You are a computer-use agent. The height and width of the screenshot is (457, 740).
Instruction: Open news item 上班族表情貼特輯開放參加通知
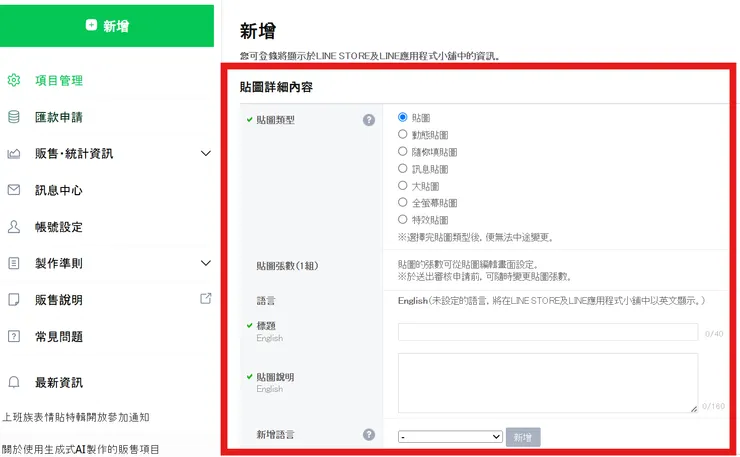coord(76,417)
